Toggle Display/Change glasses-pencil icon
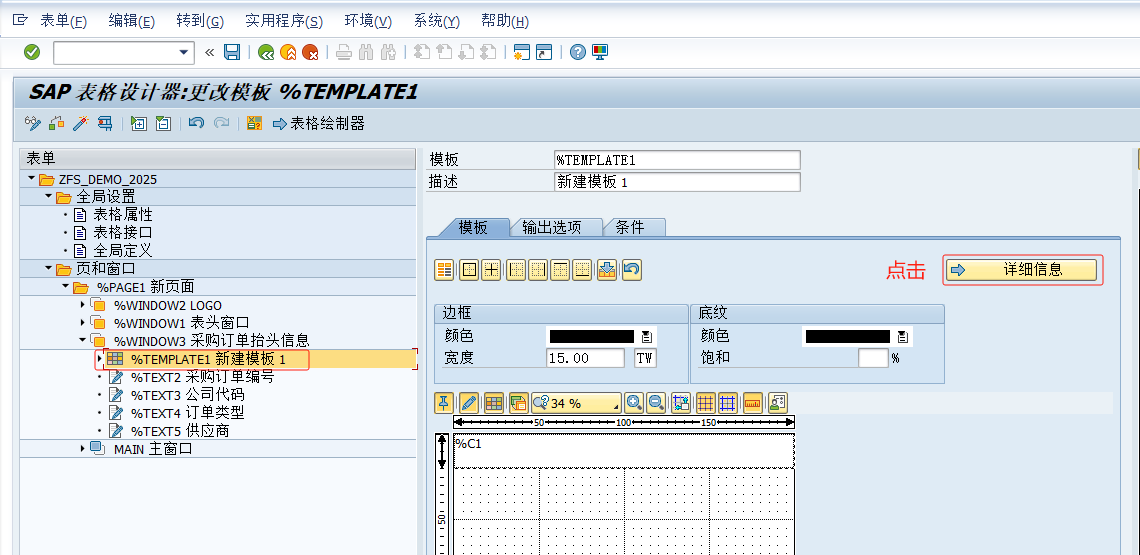1140x555 pixels. coord(33,123)
